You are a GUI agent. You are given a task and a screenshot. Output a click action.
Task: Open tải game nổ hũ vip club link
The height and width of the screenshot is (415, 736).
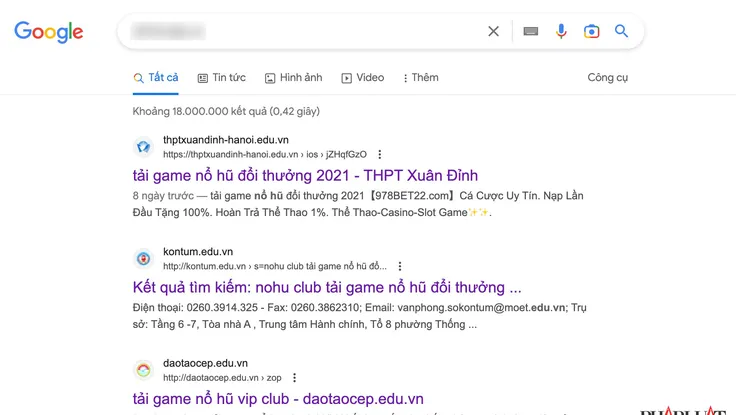click(x=278, y=399)
